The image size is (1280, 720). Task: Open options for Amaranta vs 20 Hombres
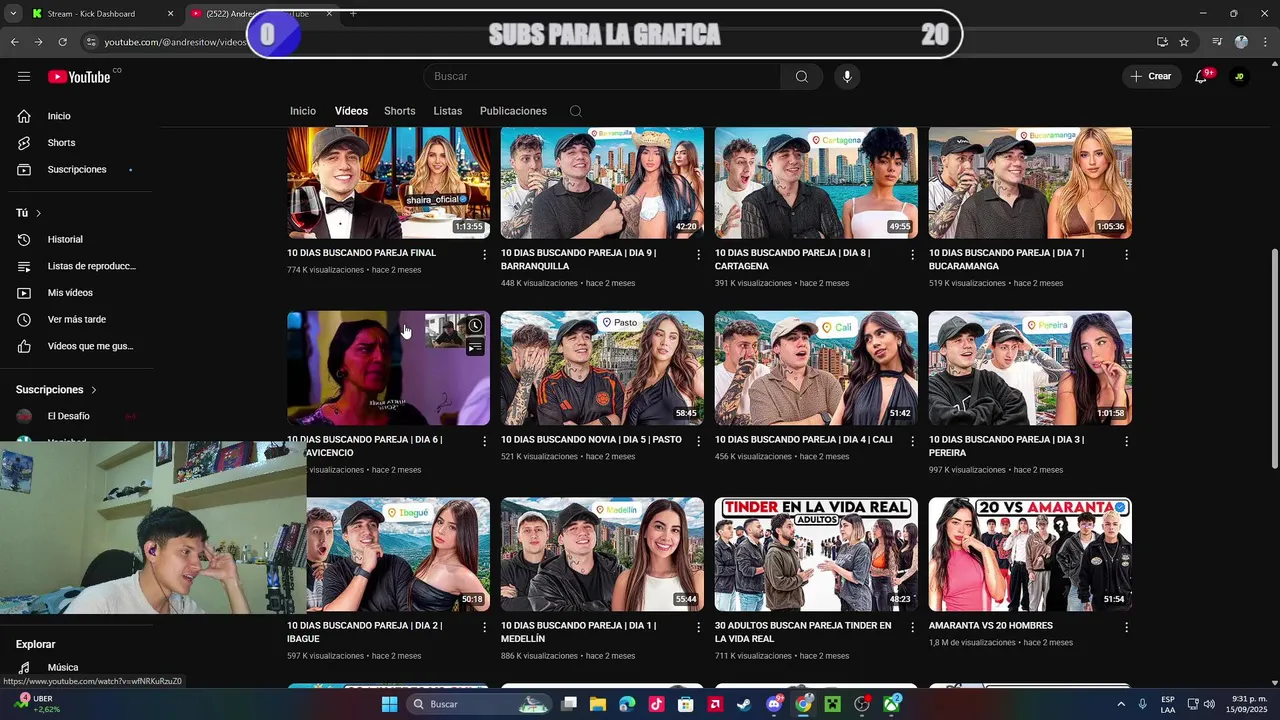1126,627
